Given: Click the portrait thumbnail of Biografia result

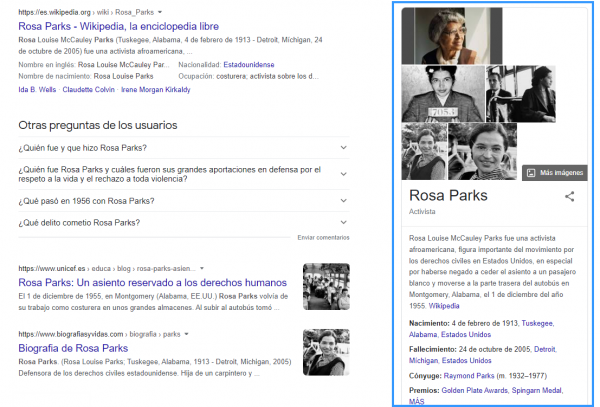Looking at the screenshot, I should (x=326, y=352).
